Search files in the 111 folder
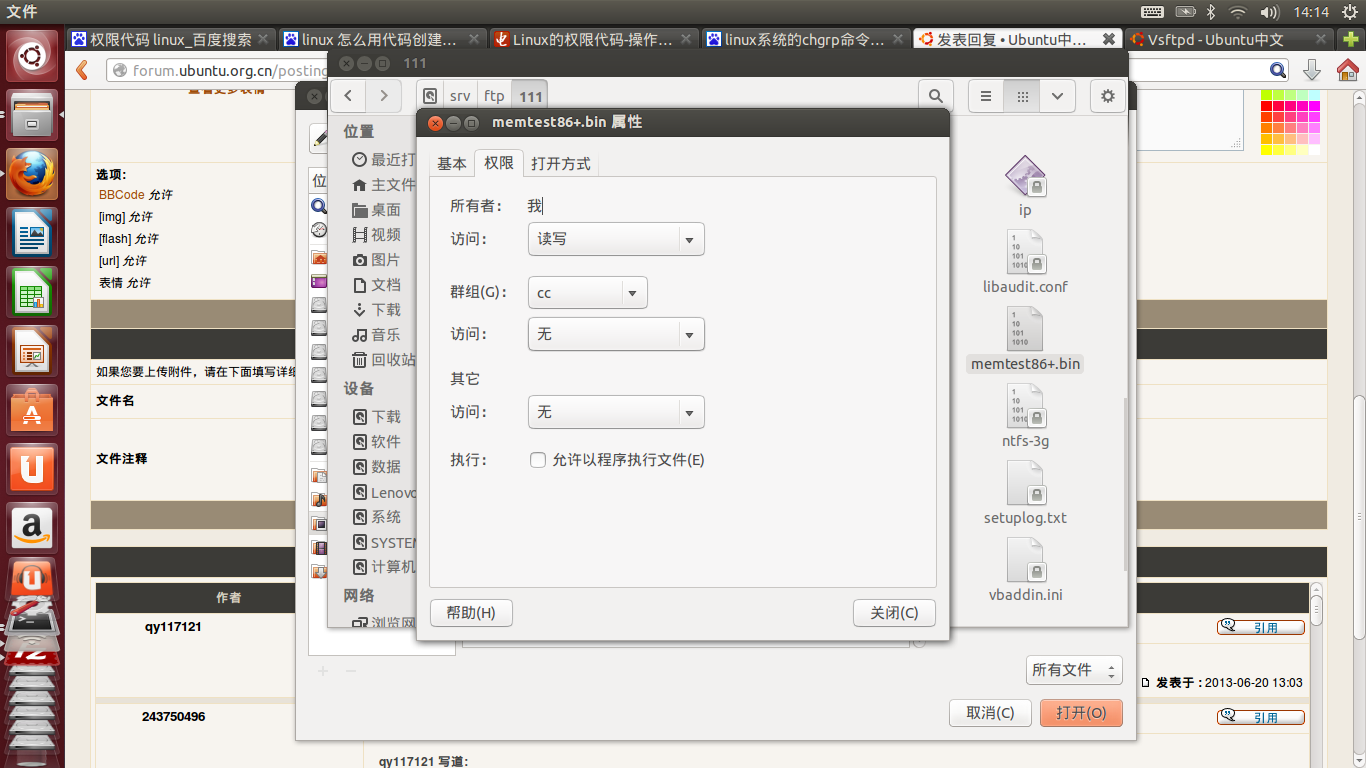Viewport: 1366px width, 768px height. [935, 96]
